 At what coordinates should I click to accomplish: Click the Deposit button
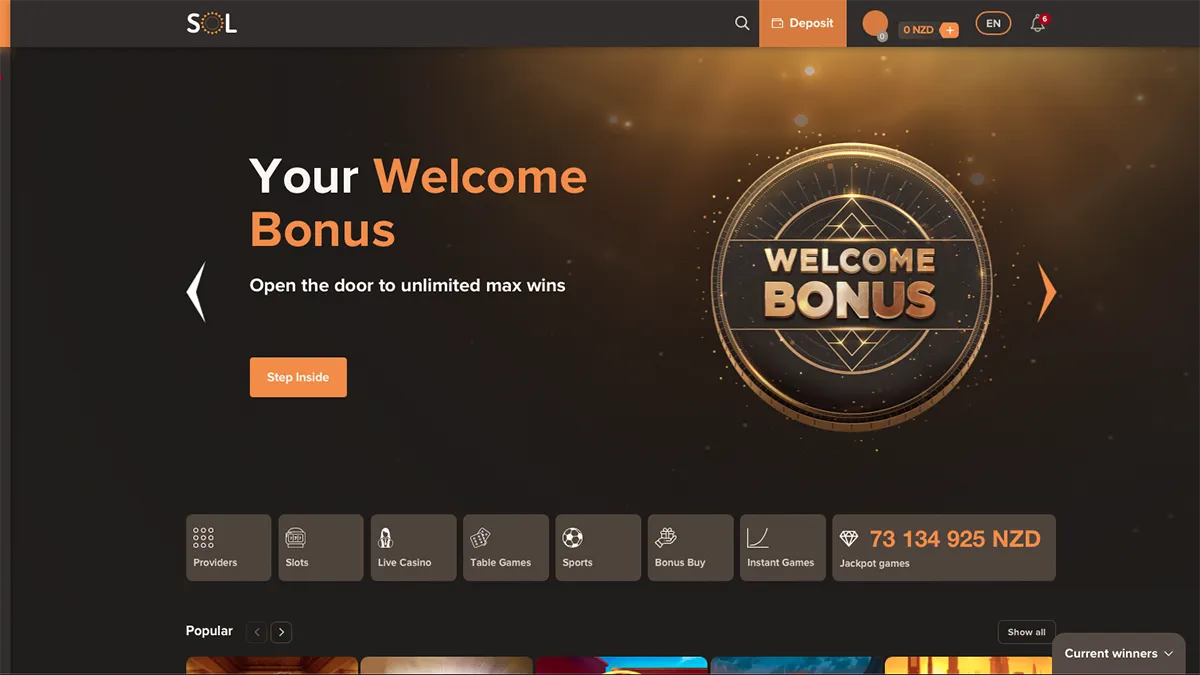click(x=803, y=23)
